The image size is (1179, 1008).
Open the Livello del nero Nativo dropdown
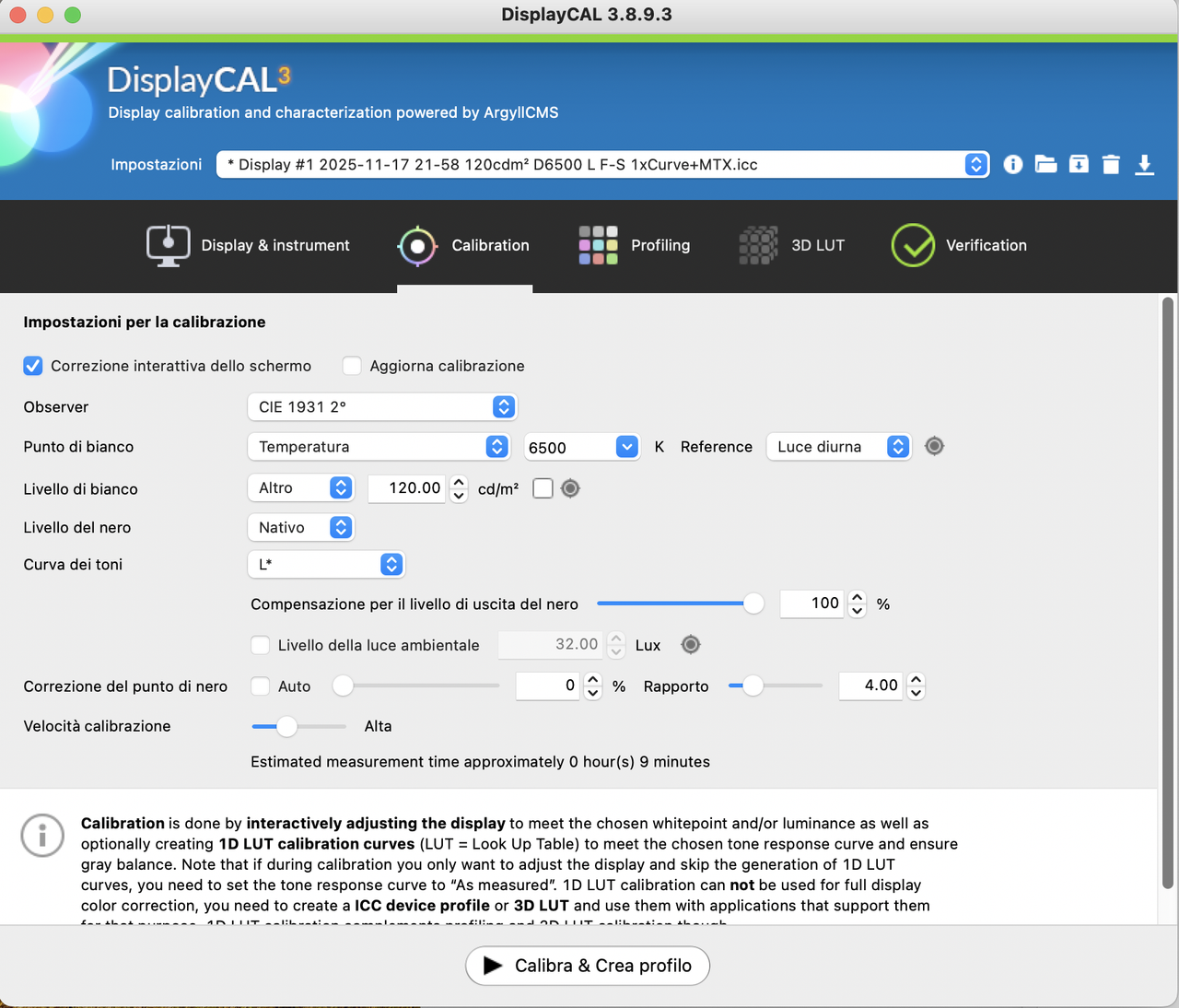[x=300, y=527]
